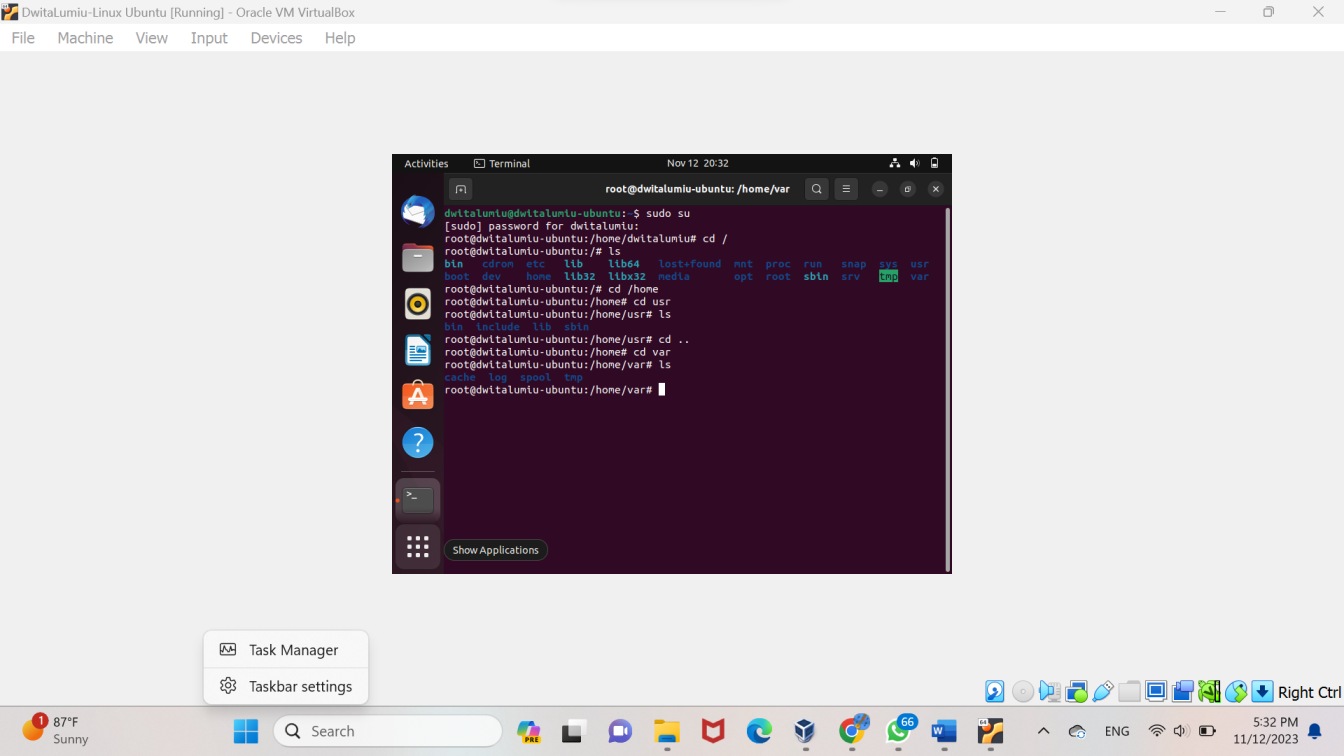
Task: Show hidden system tray icons
Action: pyautogui.click(x=1043, y=731)
